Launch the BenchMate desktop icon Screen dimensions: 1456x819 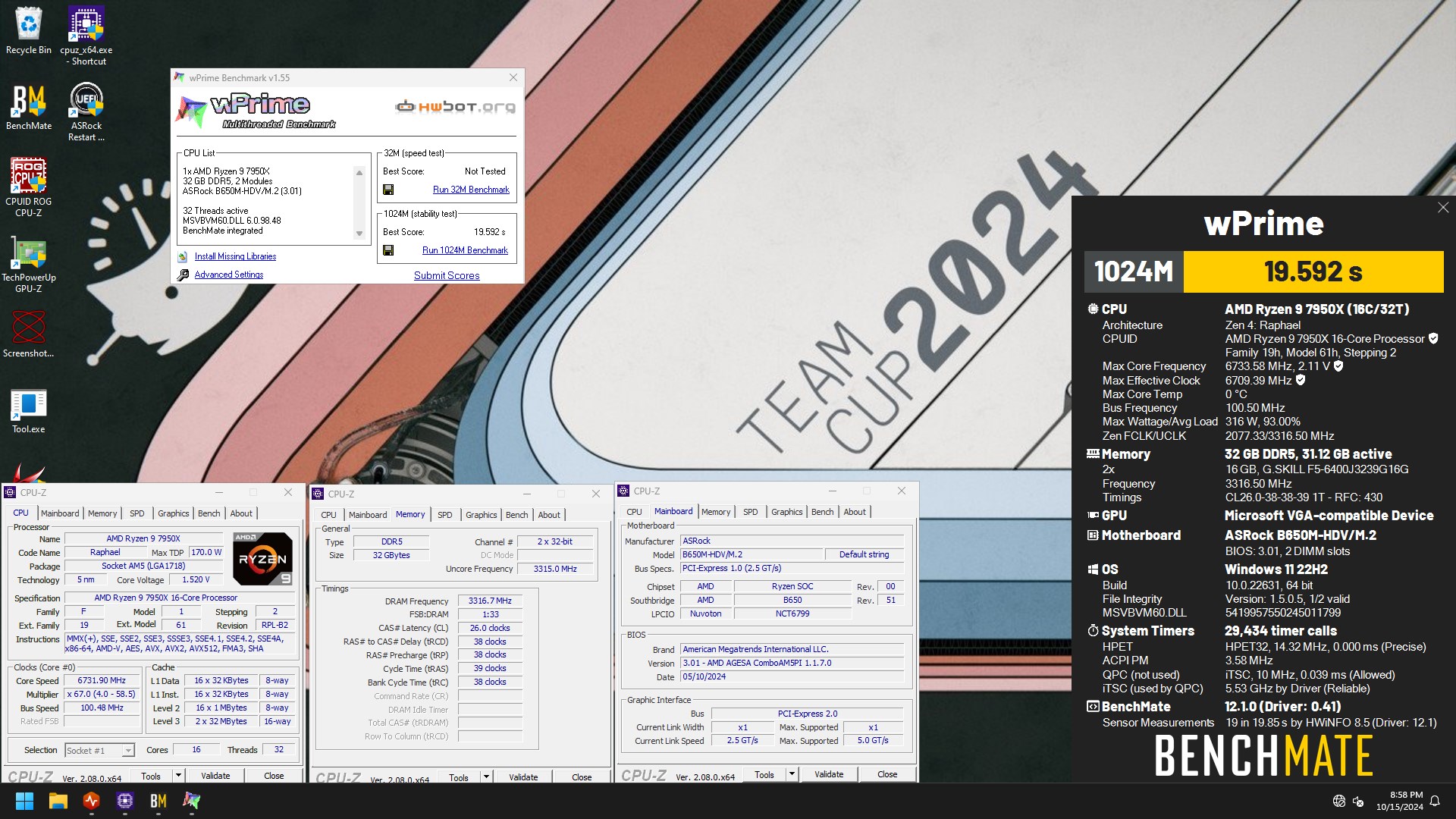(x=29, y=107)
